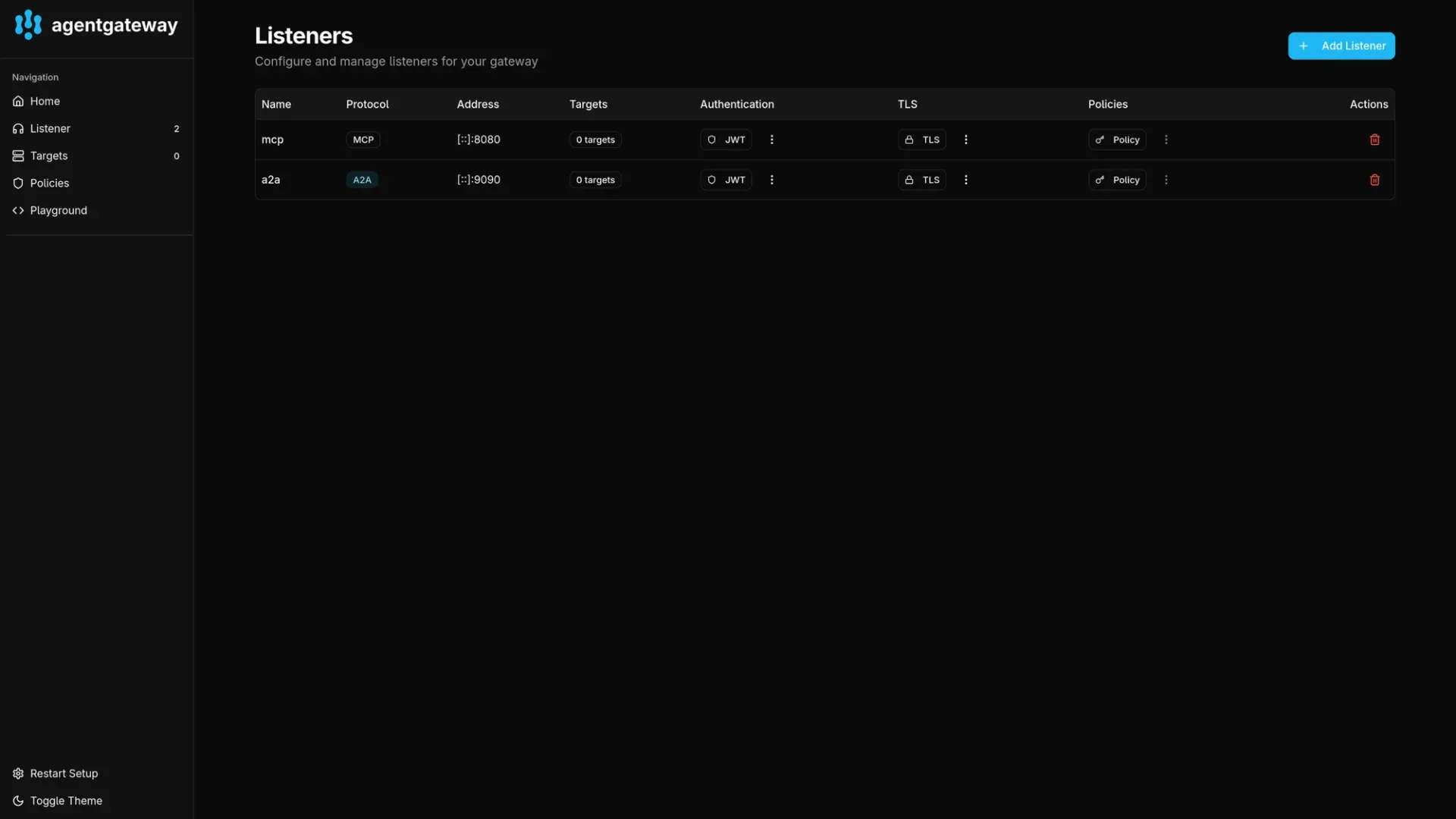
Task: Delete the a2a listener with trash icon
Action: click(x=1374, y=180)
